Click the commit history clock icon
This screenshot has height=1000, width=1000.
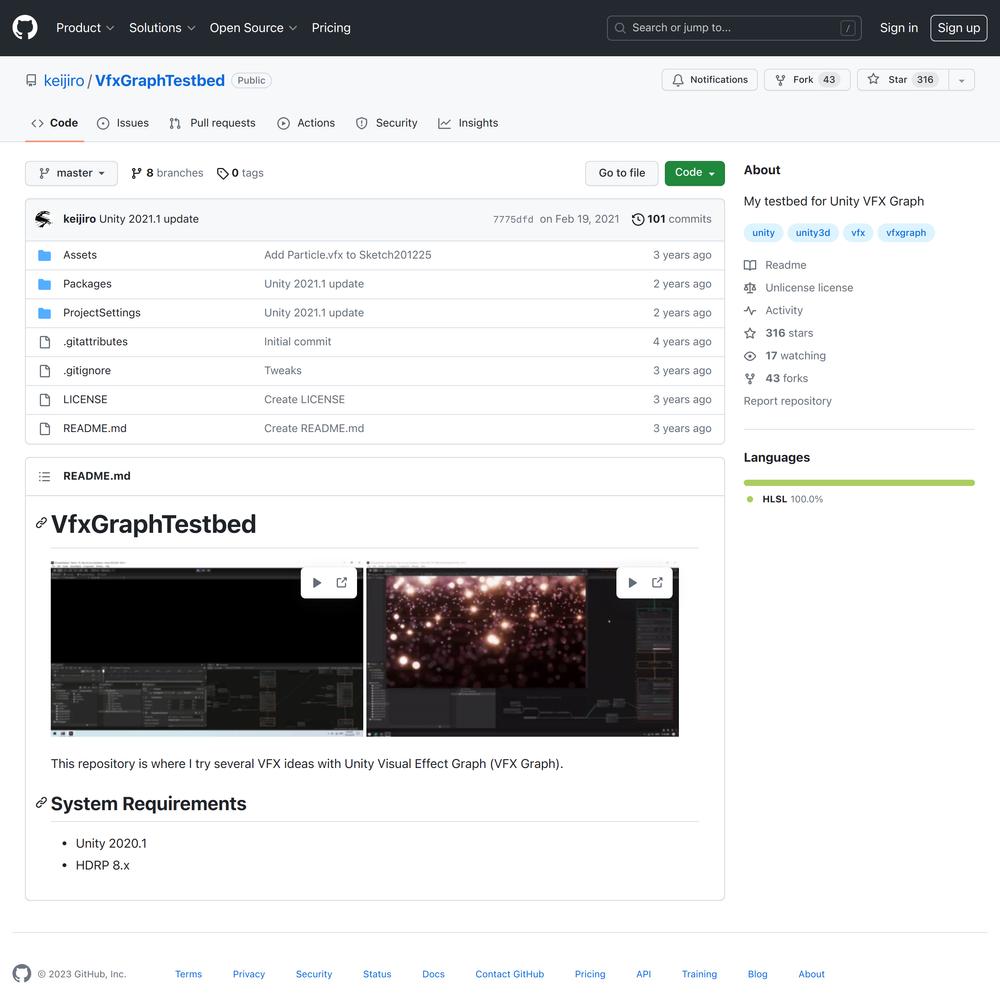click(638, 219)
